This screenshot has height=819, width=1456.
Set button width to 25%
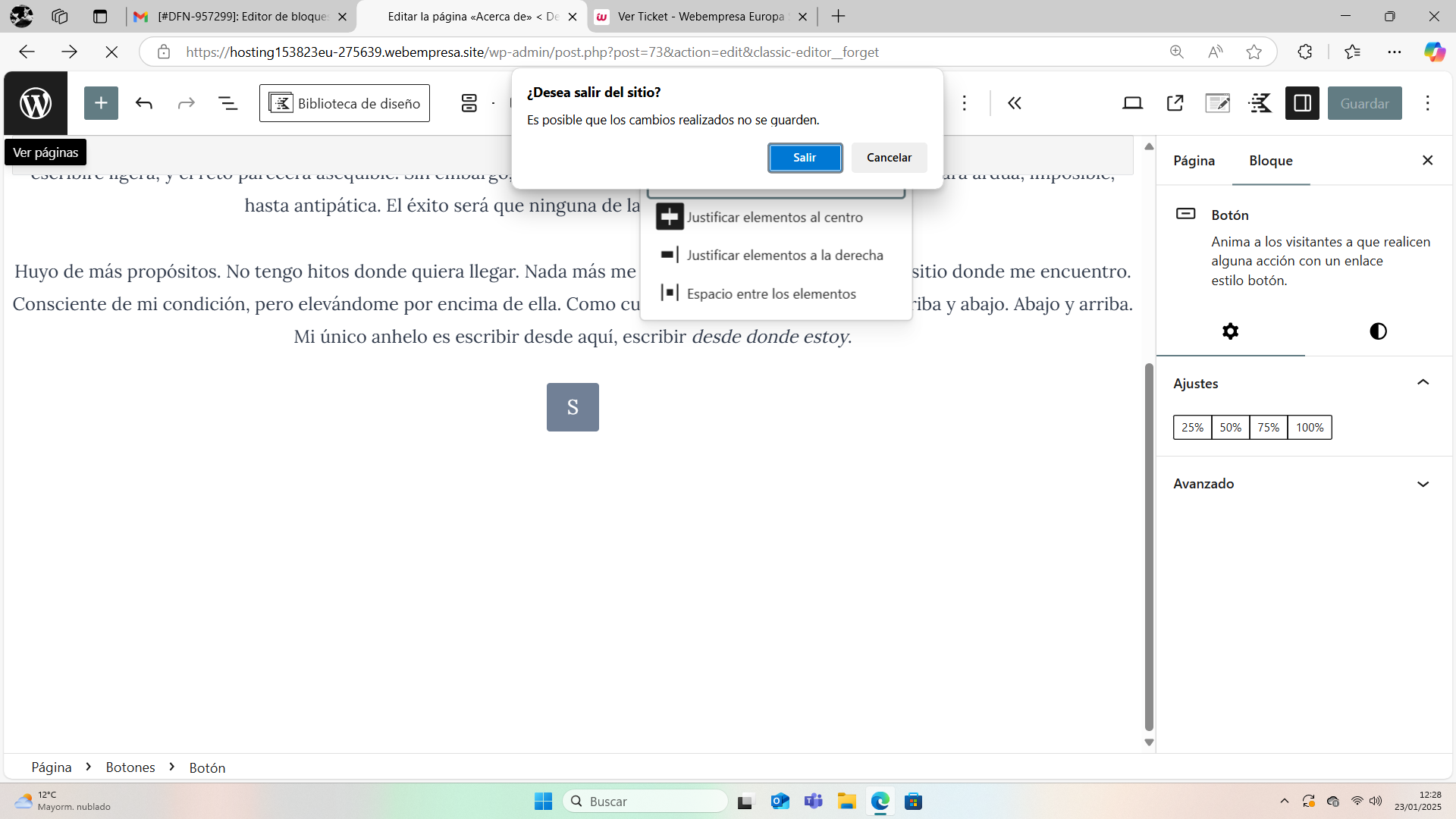tap(1192, 428)
